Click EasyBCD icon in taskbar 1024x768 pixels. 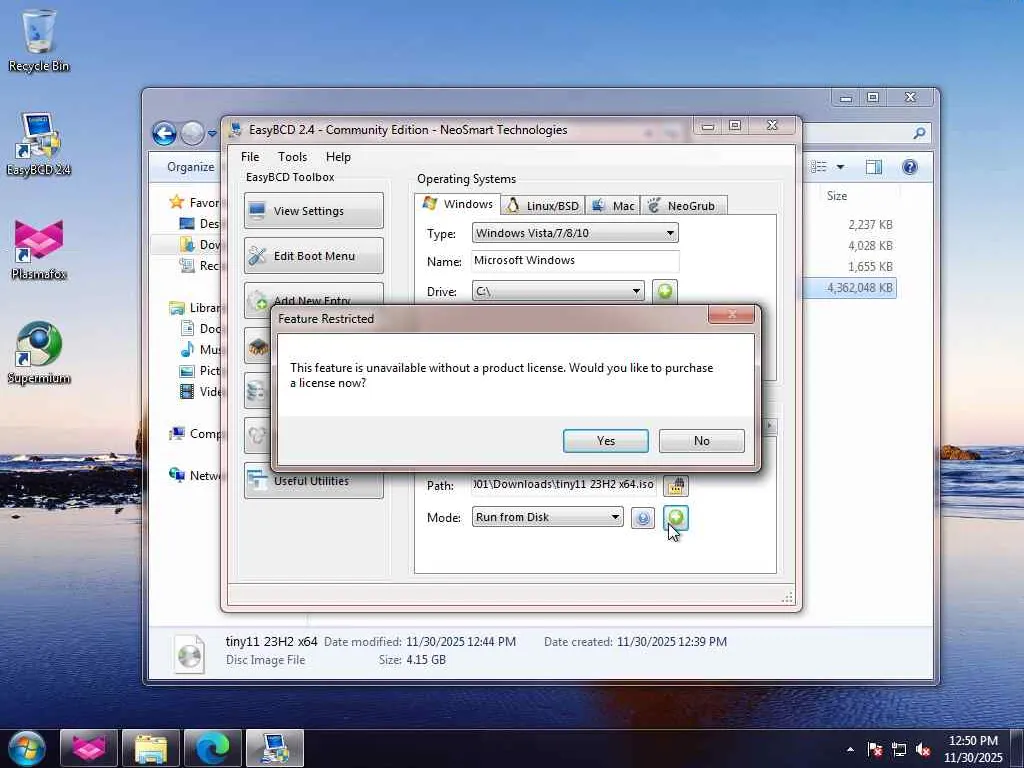click(275, 748)
